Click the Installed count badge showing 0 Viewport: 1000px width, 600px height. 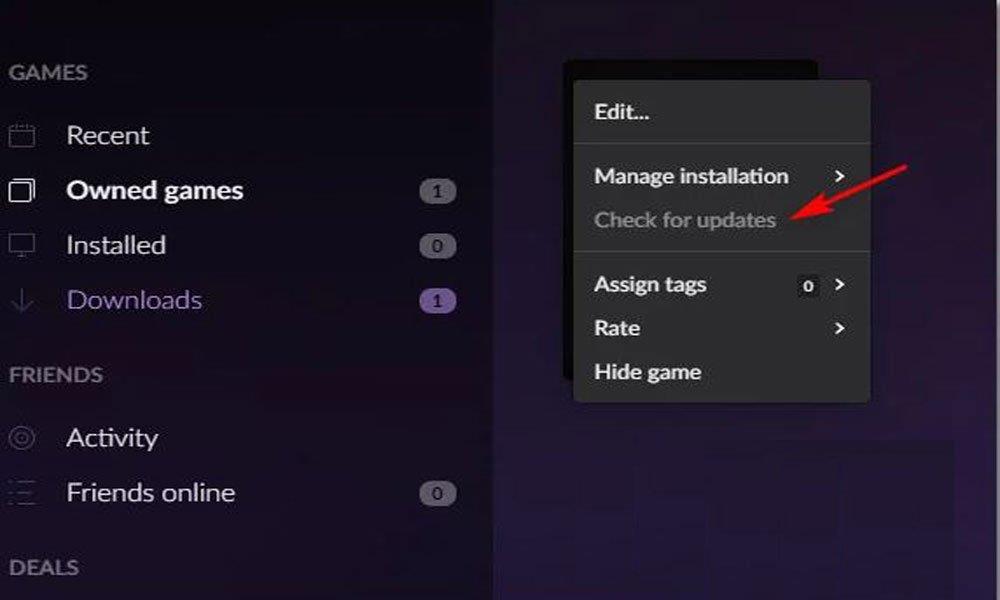point(437,246)
